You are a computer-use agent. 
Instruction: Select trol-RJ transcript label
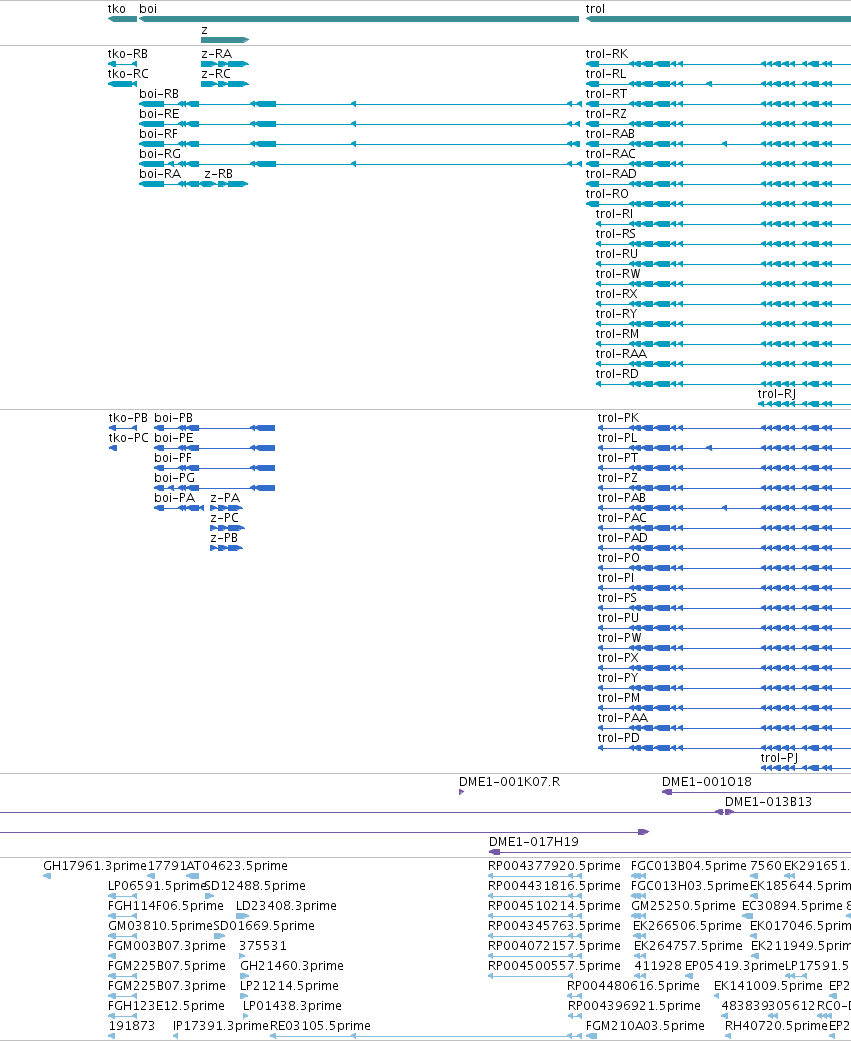pyautogui.click(x=777, y=394)
